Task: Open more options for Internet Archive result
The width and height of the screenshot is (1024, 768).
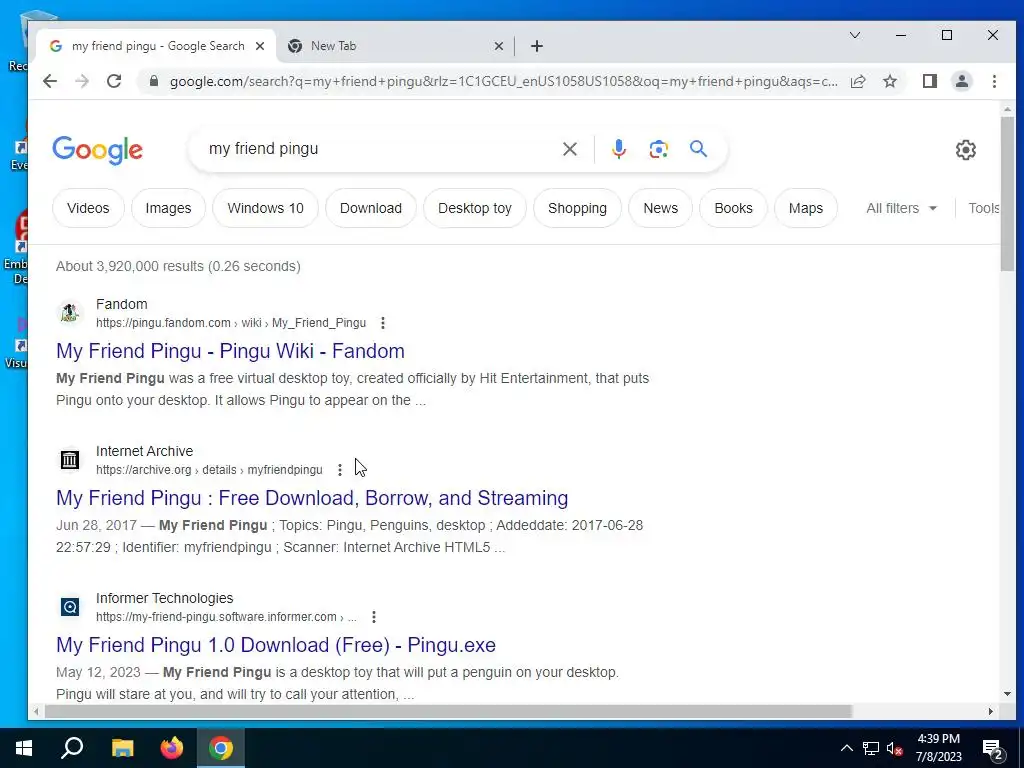Action: pyautogui.click(x=340, y=470)
